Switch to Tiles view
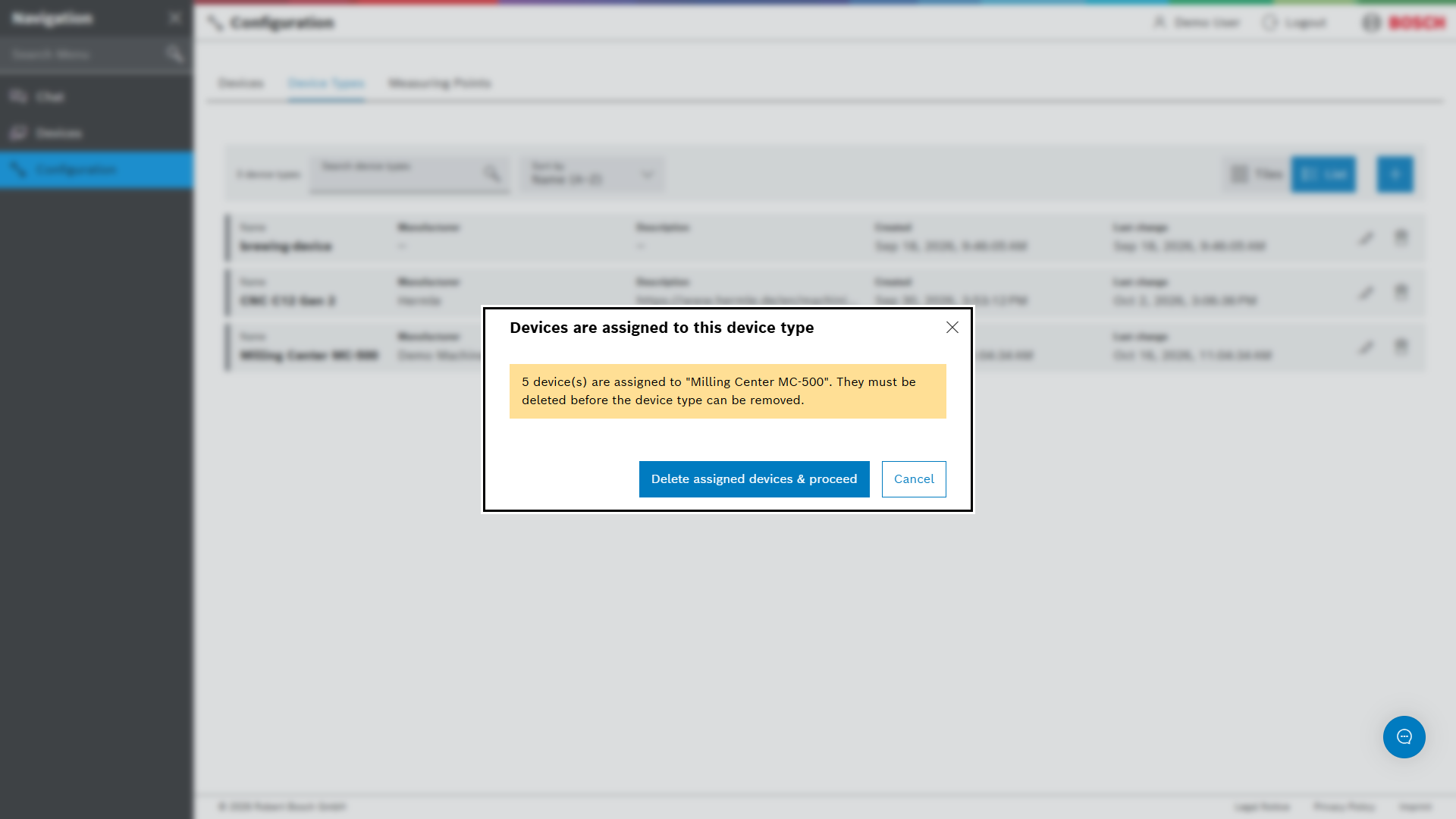Image resolution: width=1456 pixels, height=819 pixels. click(x=1256, y=174)
